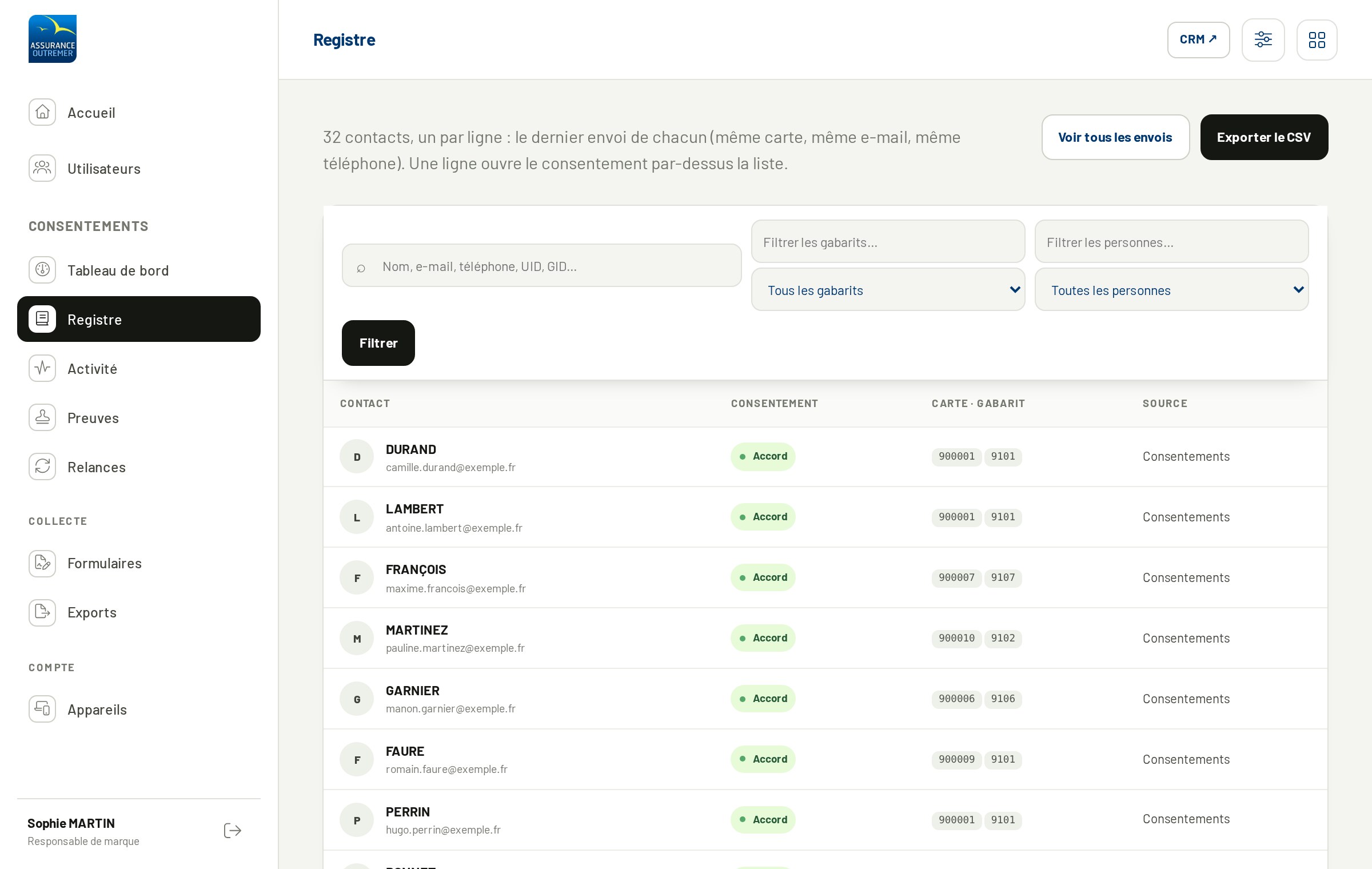Image resolution: width=1372 pixels, height=869 pixels.
Task: Expand the Tous les gabarits dropdown
Action: pyautogui.click(x=888, y=290)
